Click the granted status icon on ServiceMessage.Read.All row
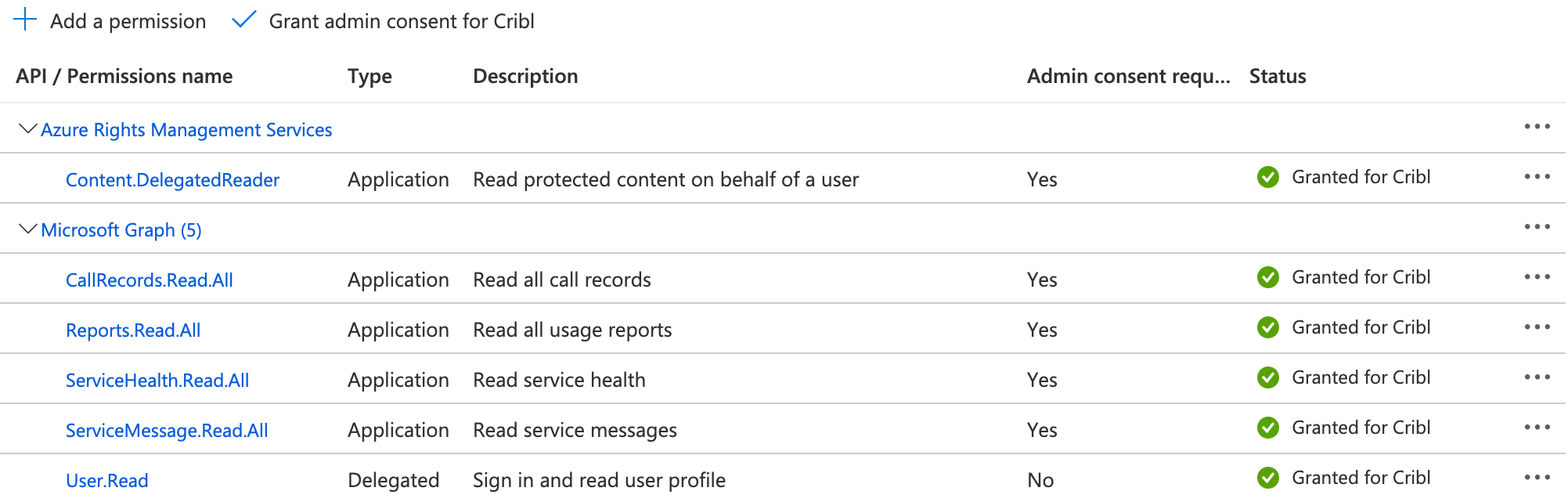 (1268, 428)
